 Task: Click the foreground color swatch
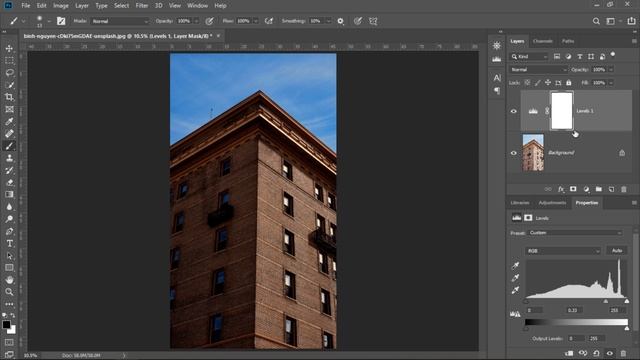click(6, 324)
